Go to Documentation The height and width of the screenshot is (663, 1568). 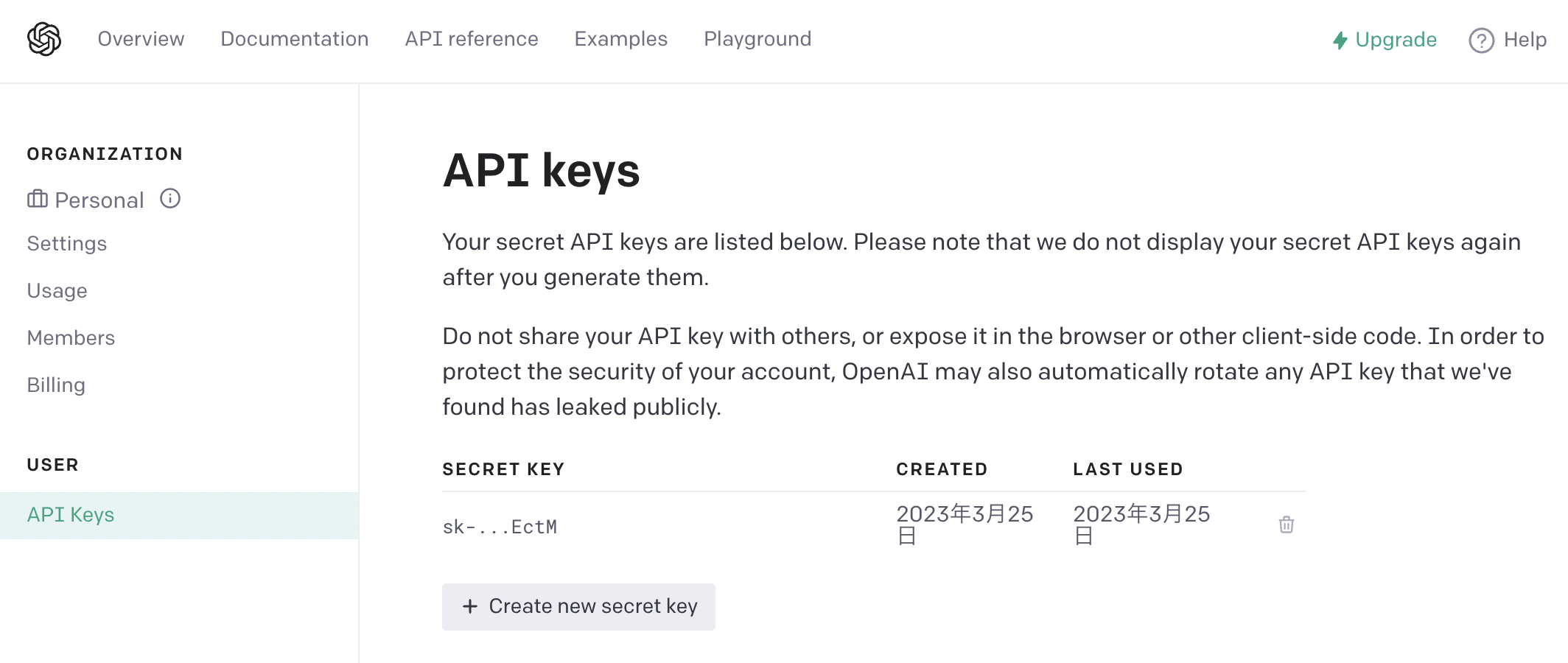pos(295,39)
